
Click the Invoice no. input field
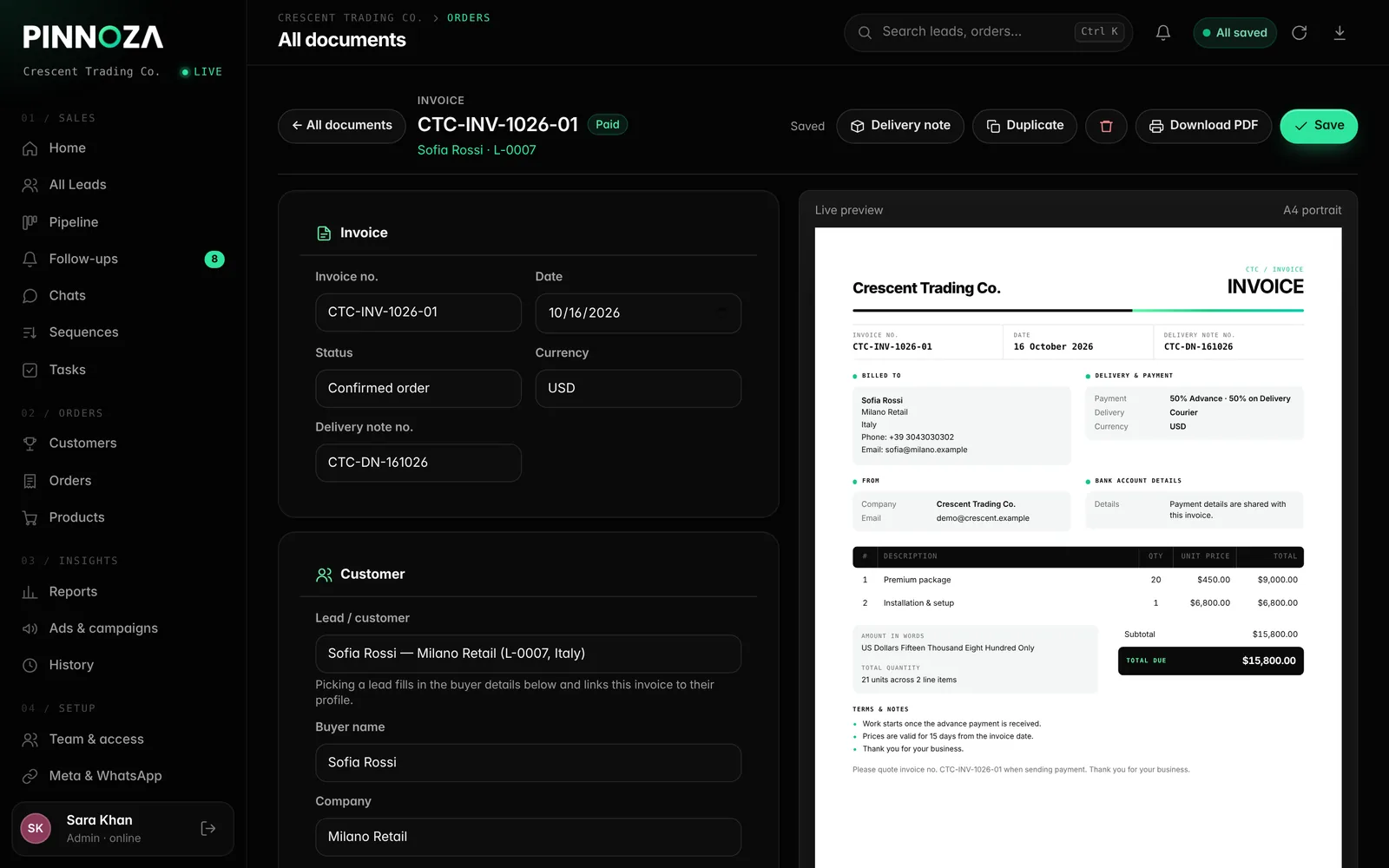[418, 312]
